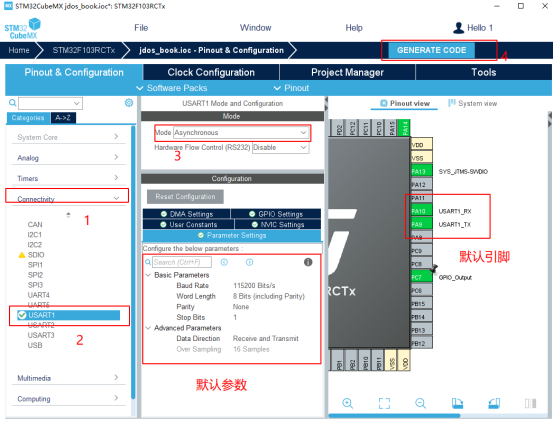Select the Pinout & Configuration tab
Viewport: 554px width, 422px height.
coord(74,72)
